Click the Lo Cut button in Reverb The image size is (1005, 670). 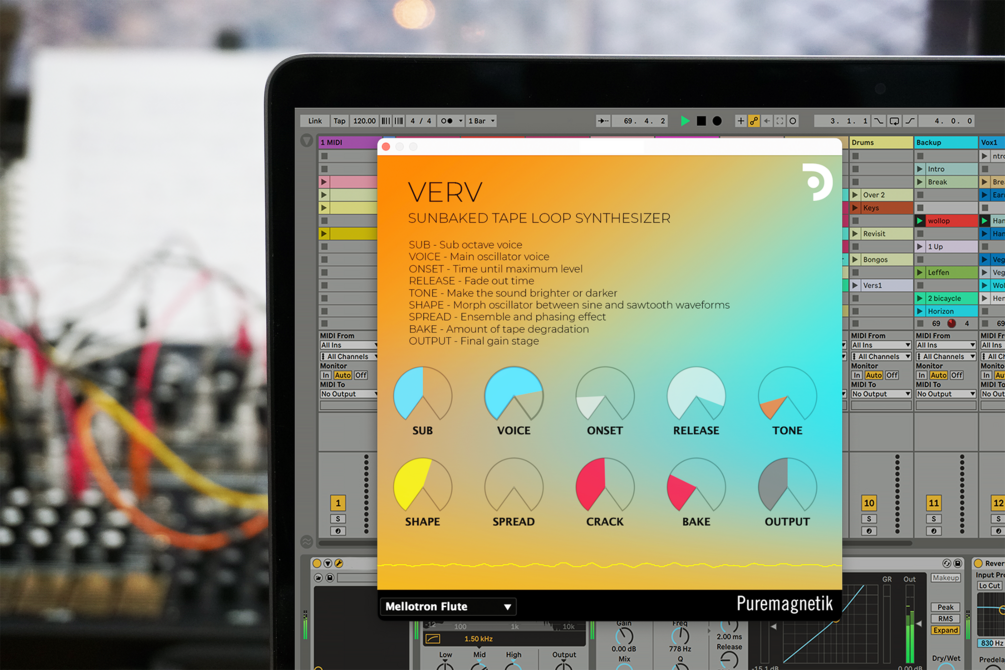tap(990, 586)
